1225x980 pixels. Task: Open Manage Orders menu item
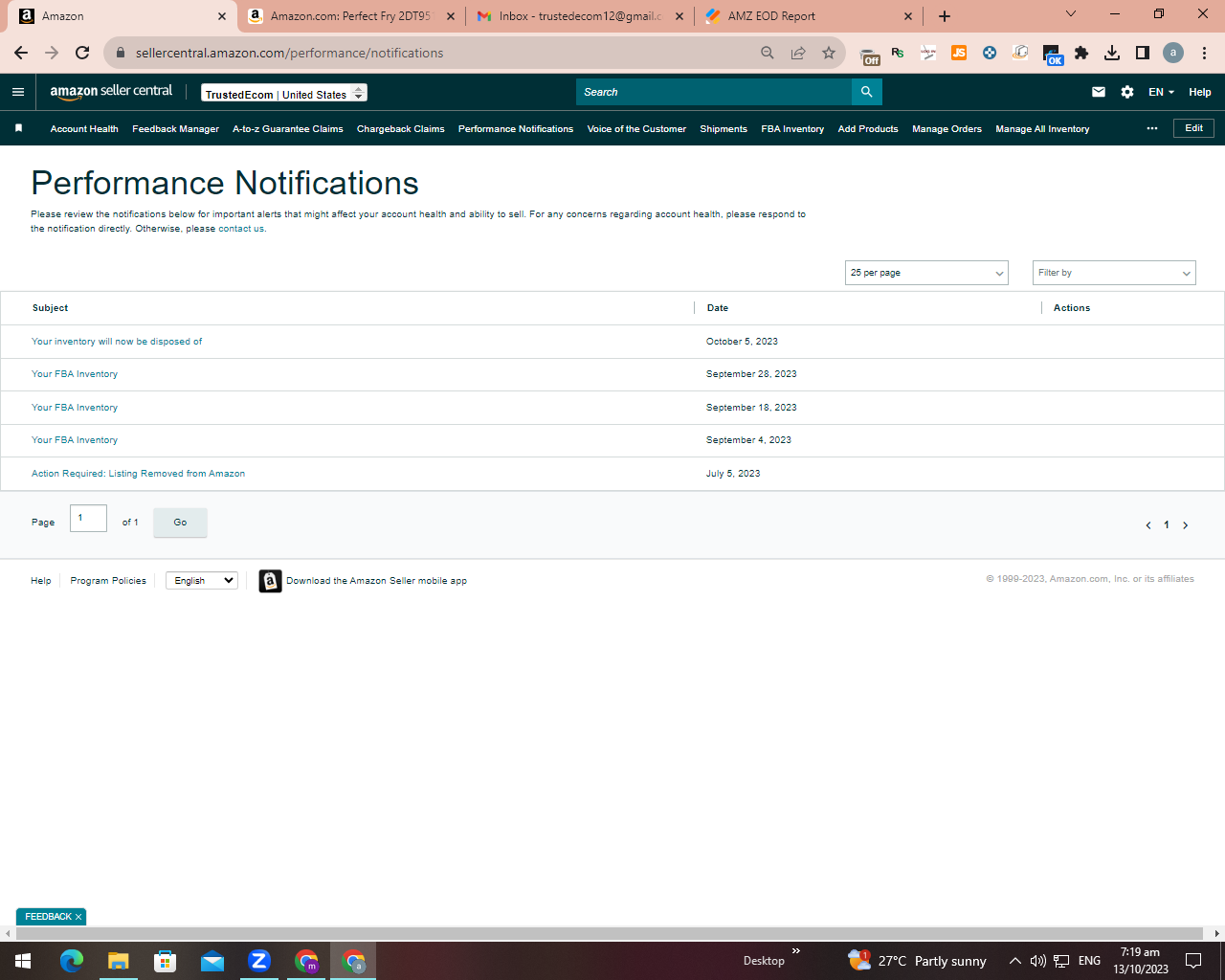(947, 128)
